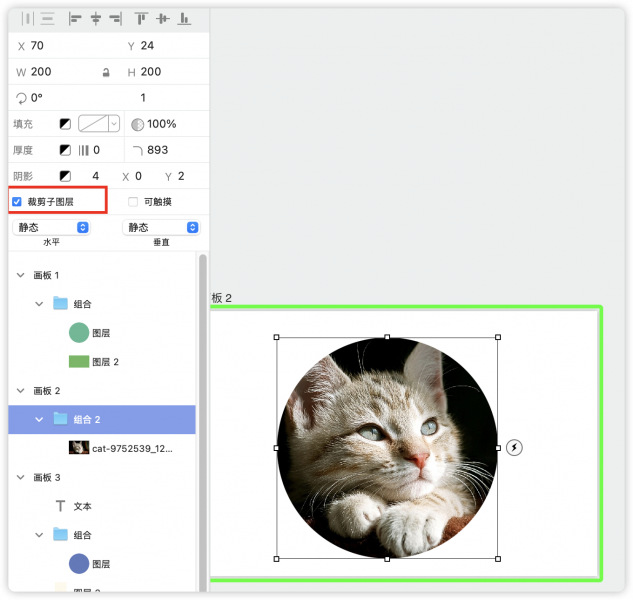Screen dimensions: 633x600
Task: Toggle the 阴影 shadow color box
Action: click(x=65, y=176)
